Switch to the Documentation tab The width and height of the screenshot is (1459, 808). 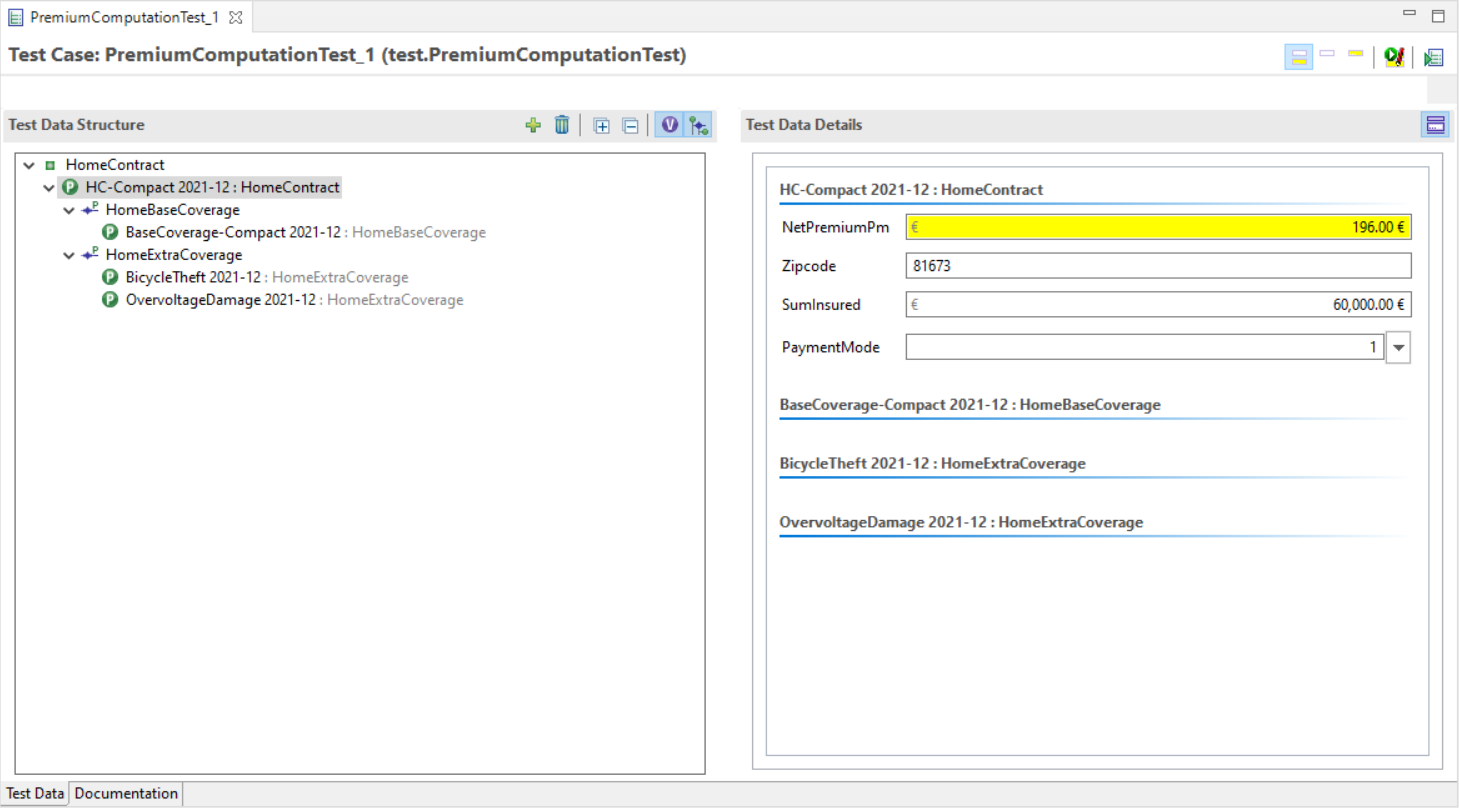point(125,793)
